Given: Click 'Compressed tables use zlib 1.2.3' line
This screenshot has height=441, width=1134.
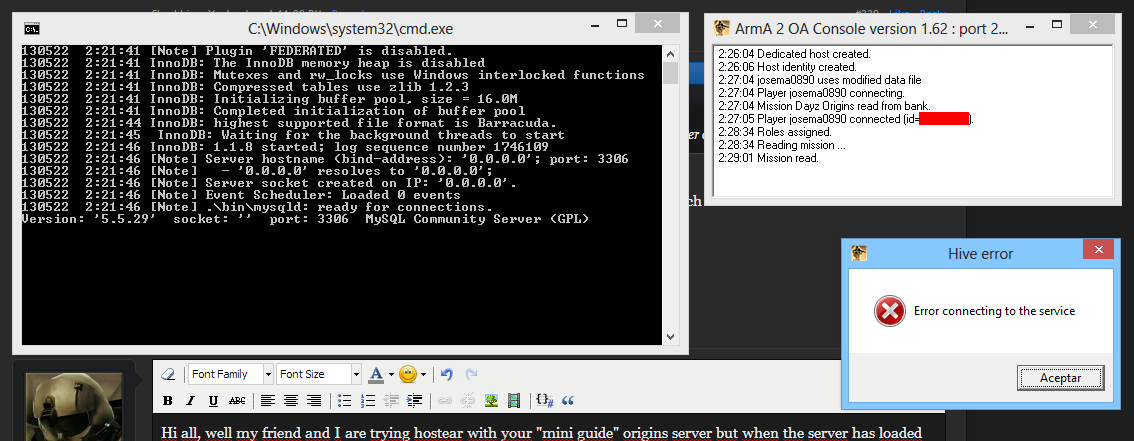Looking at the screenshot, I should click(x=246, y=87).
